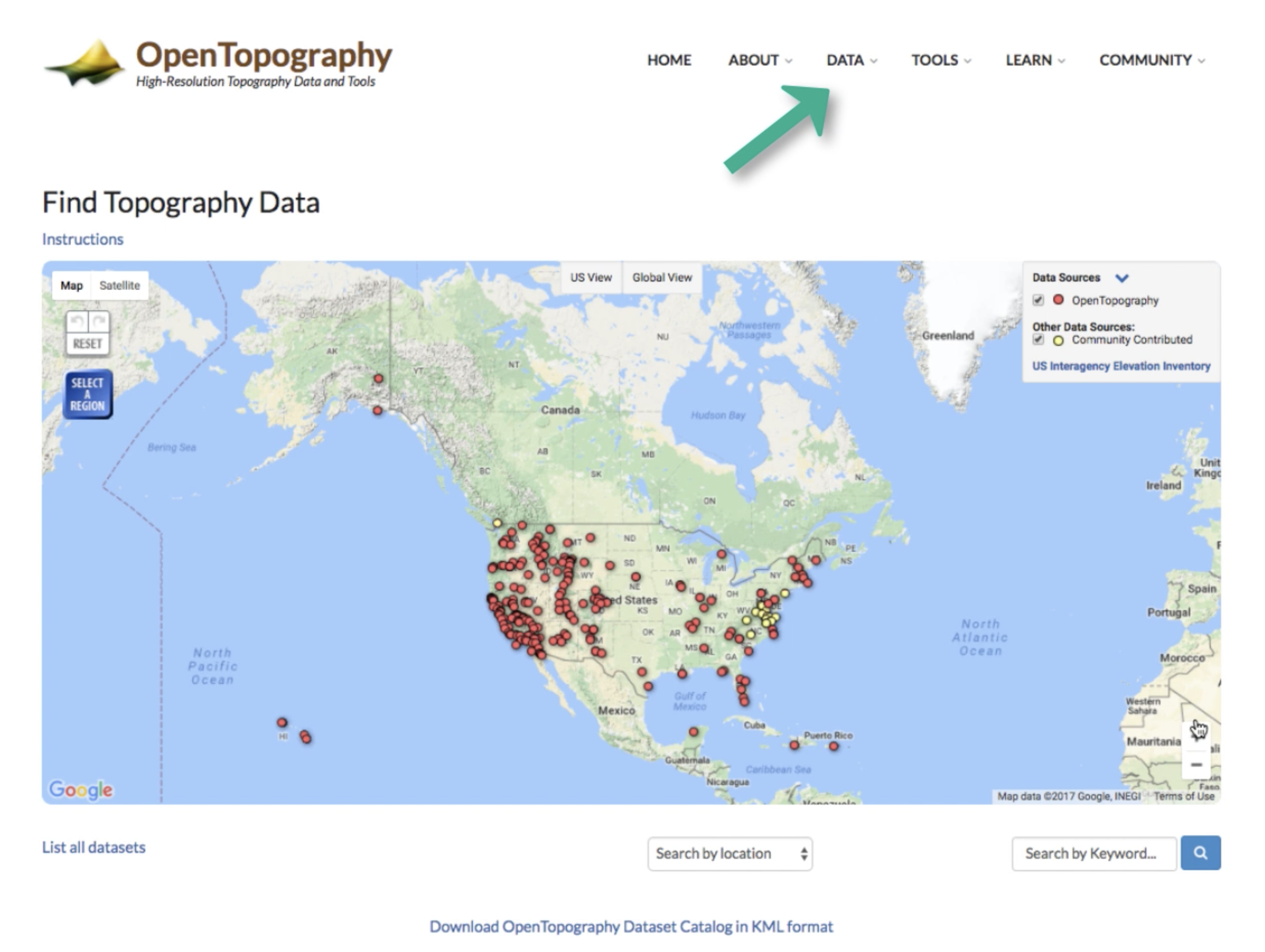The width and height of the screenshot is (1265, 952).
Task: Click the red marker on the Yucatan peninsula
Action: click(694, 731)
